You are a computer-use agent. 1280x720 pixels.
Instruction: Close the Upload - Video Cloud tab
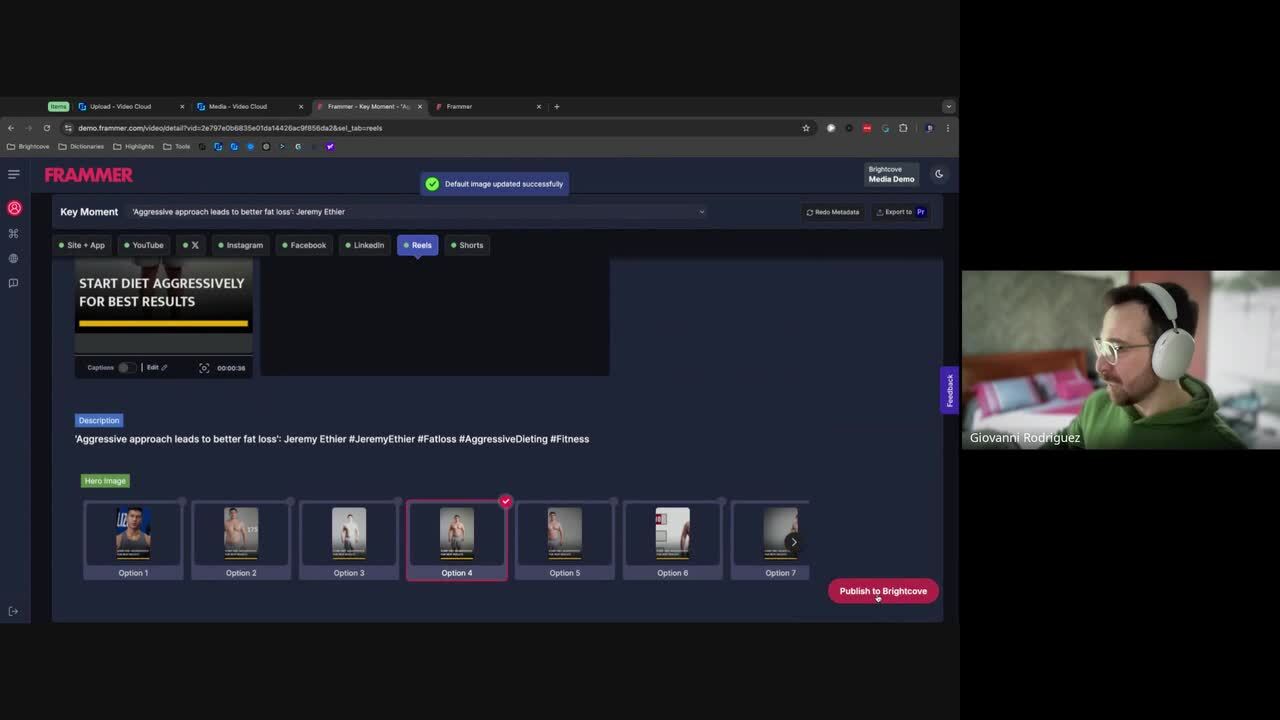(x=182, y=106)
